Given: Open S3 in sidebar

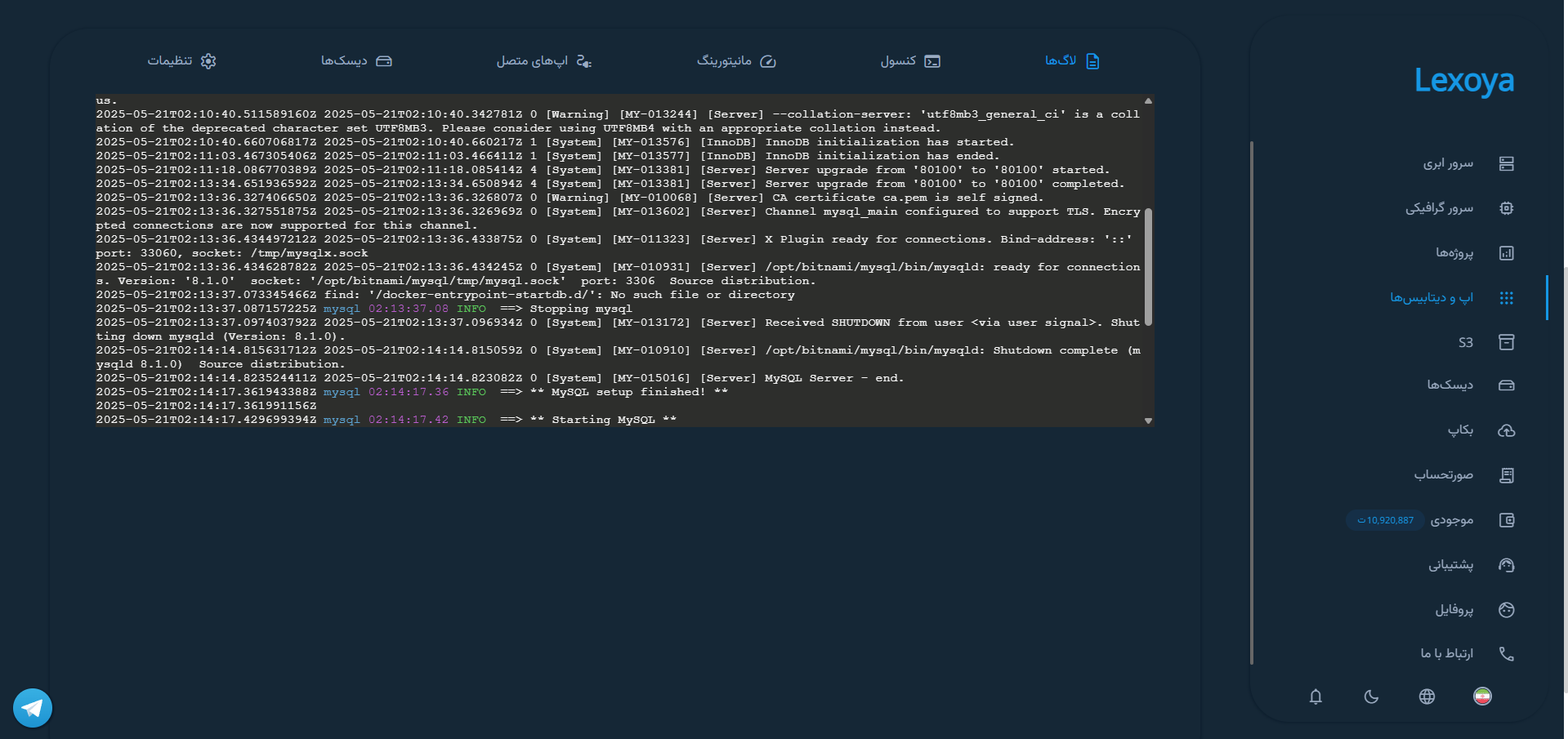Looking at the screenshot, I should coord(1466,343).
